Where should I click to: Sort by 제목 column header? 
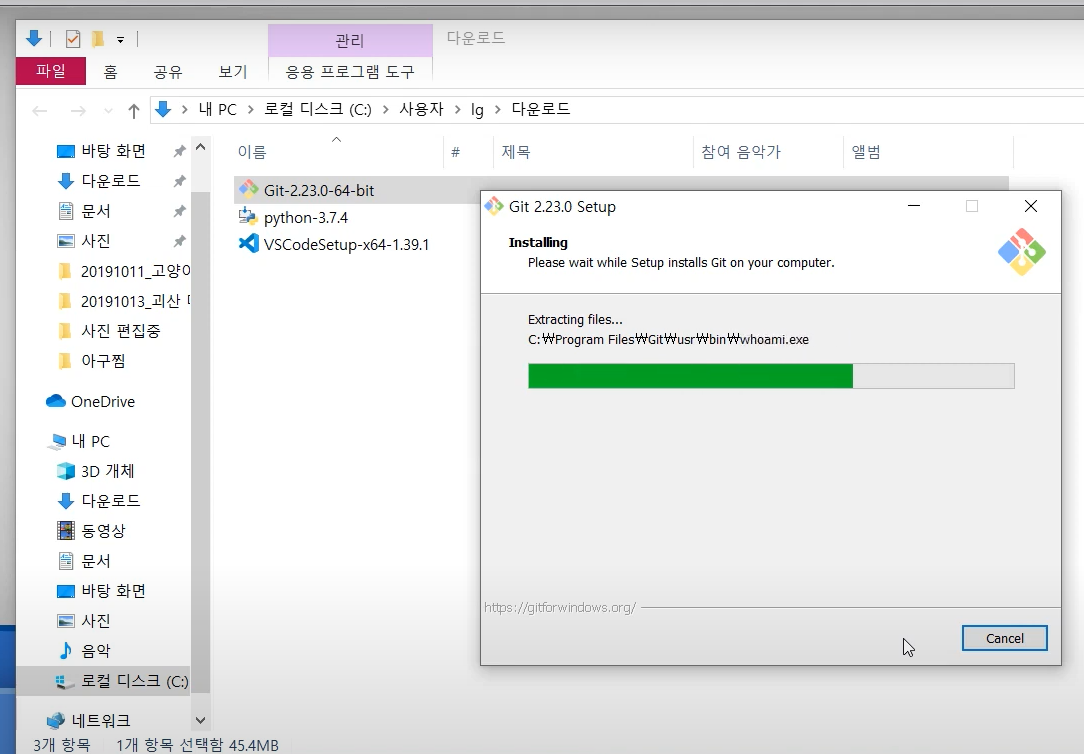(593, 152)
